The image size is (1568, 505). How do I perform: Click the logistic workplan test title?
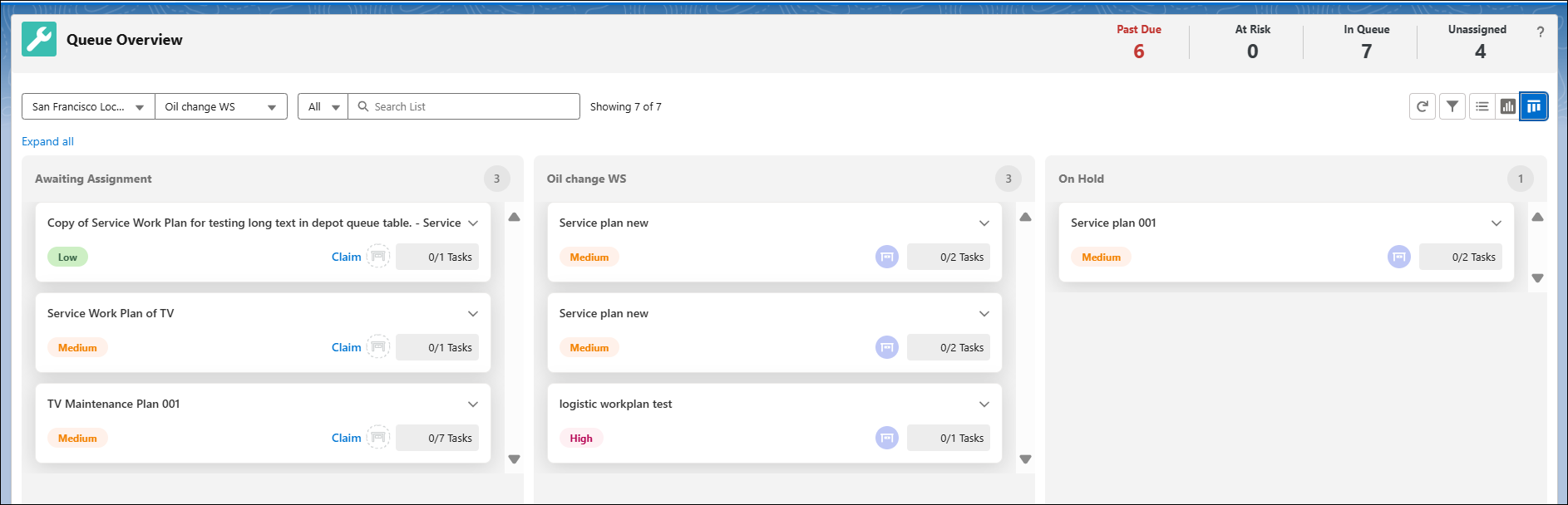[x=615, y=404]
